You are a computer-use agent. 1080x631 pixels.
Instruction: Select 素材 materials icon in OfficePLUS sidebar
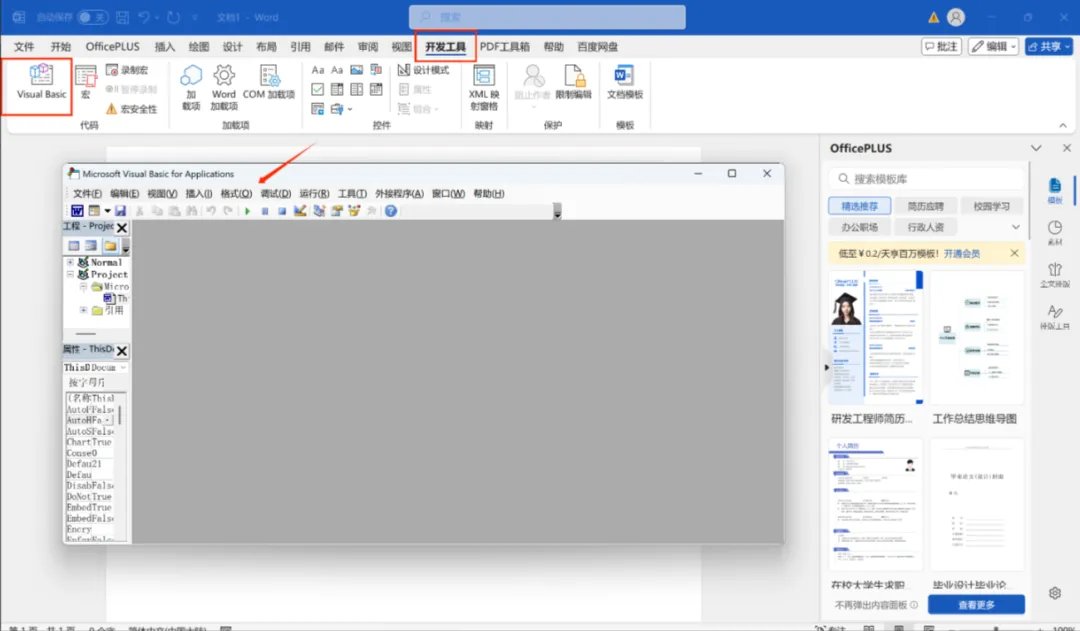pos(1055,232)
